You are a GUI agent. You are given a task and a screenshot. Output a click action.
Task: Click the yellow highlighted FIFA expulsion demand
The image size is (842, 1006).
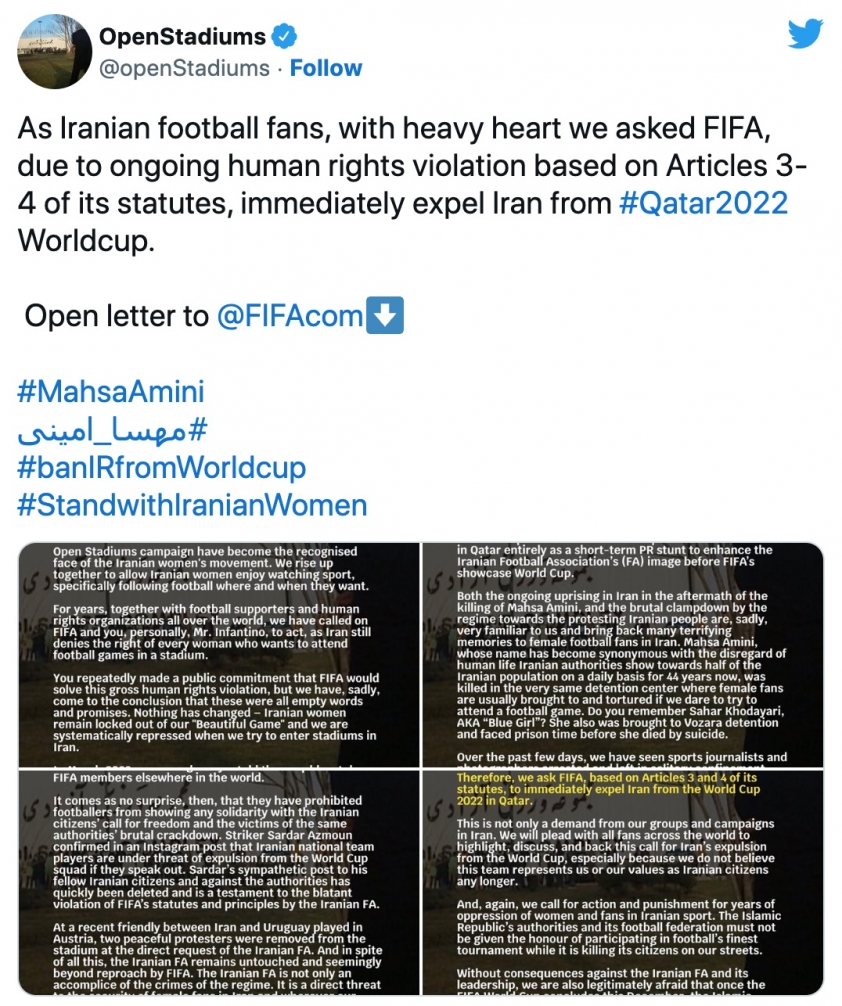click(608, 789)
